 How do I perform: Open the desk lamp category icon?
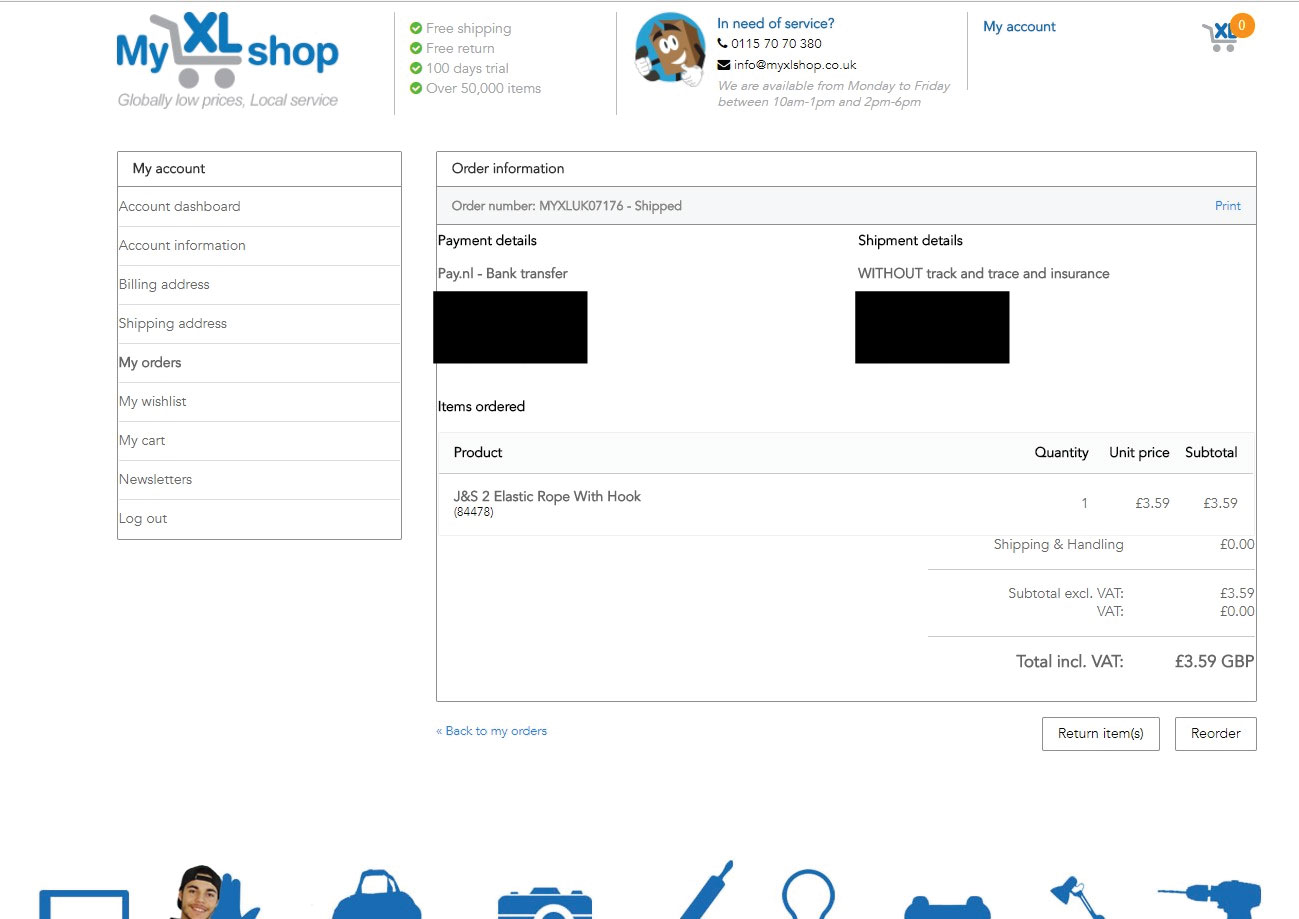(x=1079, y=897)
